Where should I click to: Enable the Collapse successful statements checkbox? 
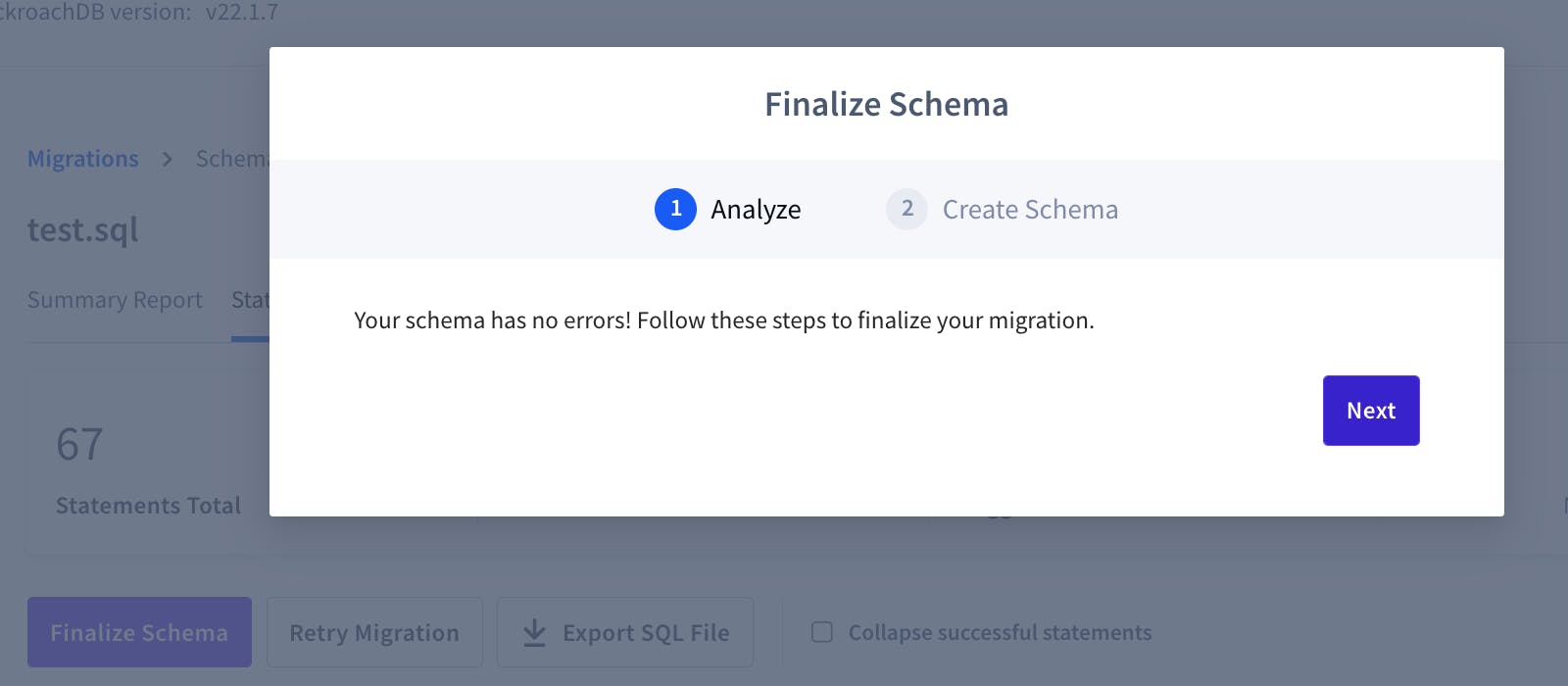pos(822,632)
